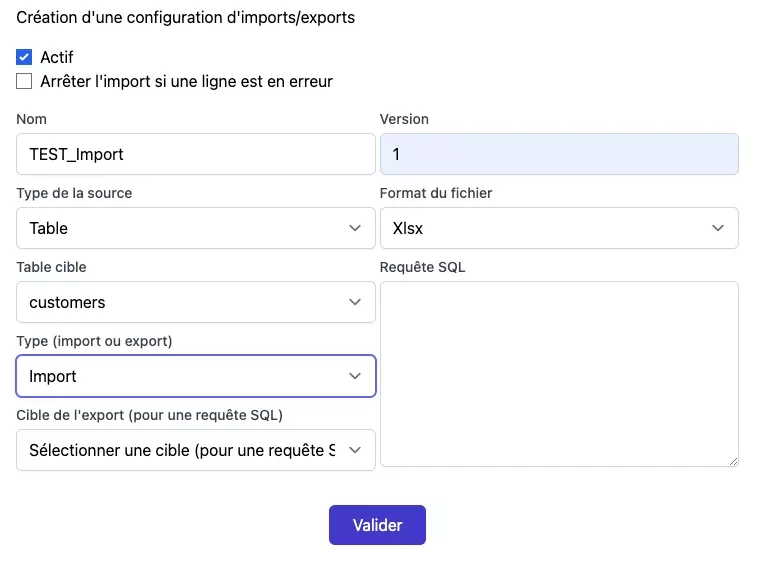Click the chevron arrow in the Table source dropdown

(355, 228)
